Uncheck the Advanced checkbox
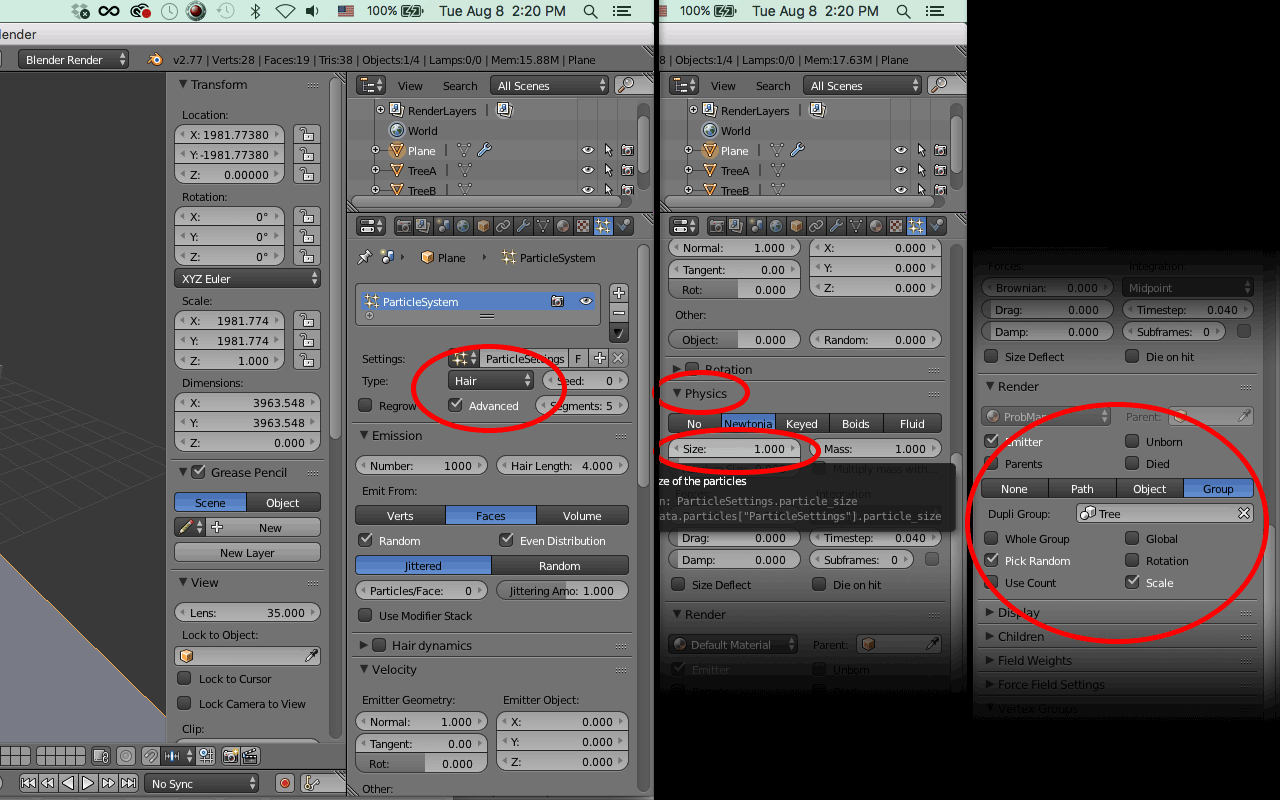This screenshot has width=1280, height=800. point(456,405)
